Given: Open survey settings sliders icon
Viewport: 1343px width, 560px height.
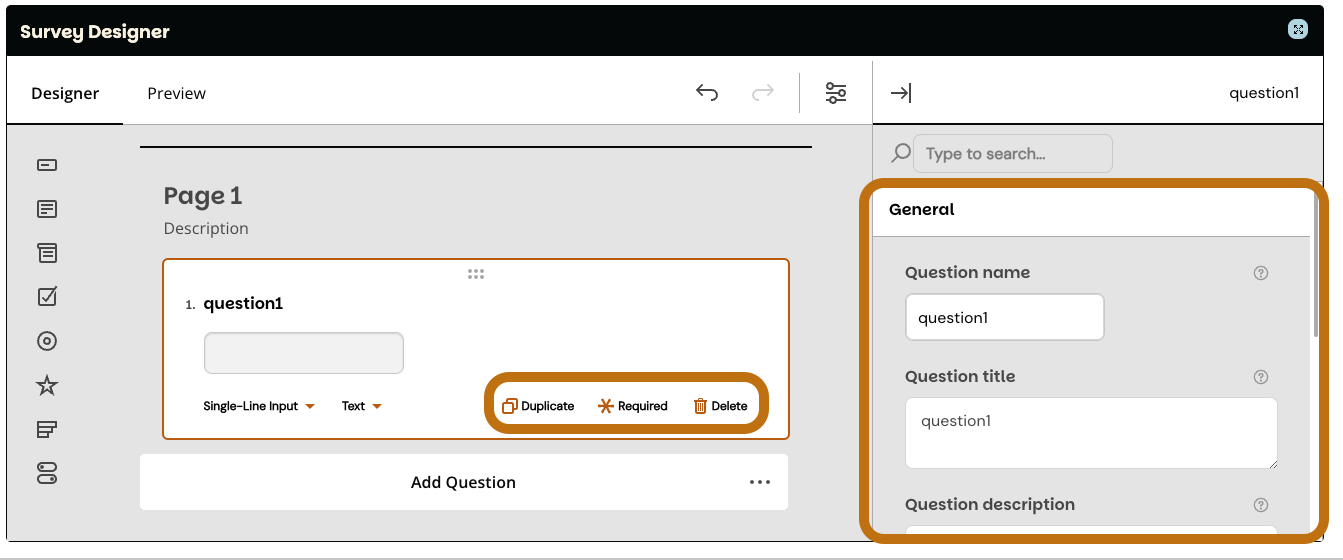Looking at the screenshot, I should (x=836, y=93).
